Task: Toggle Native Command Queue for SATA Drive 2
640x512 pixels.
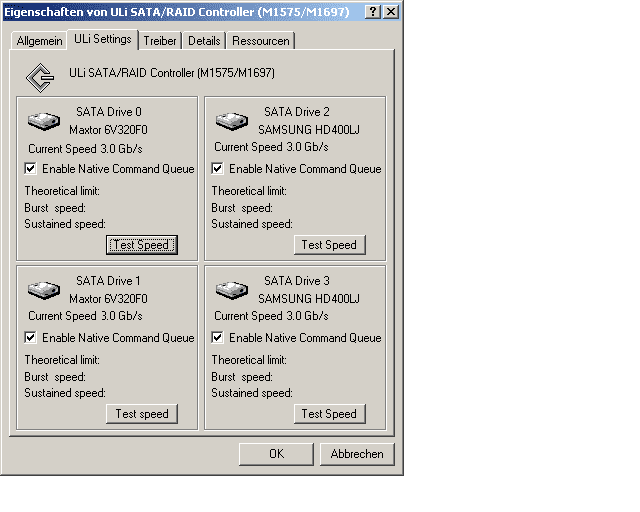Action: pos(217,169)
